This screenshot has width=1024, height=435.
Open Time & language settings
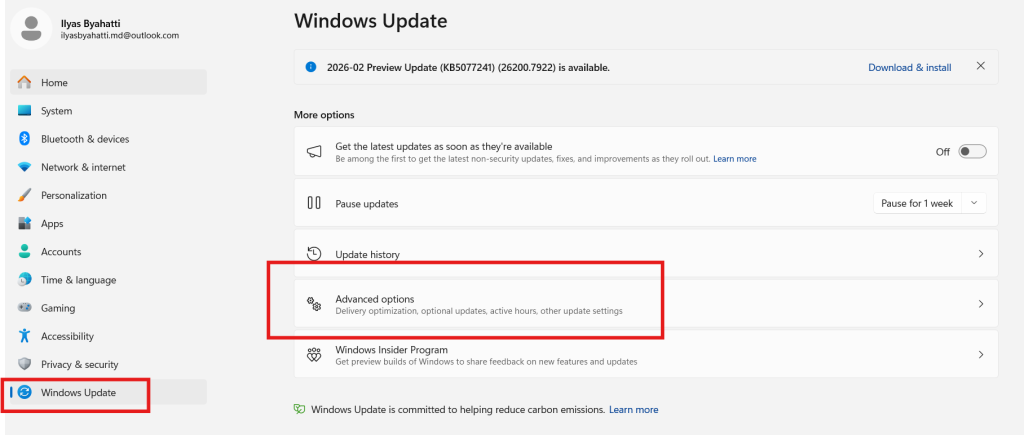click(108, 280)
